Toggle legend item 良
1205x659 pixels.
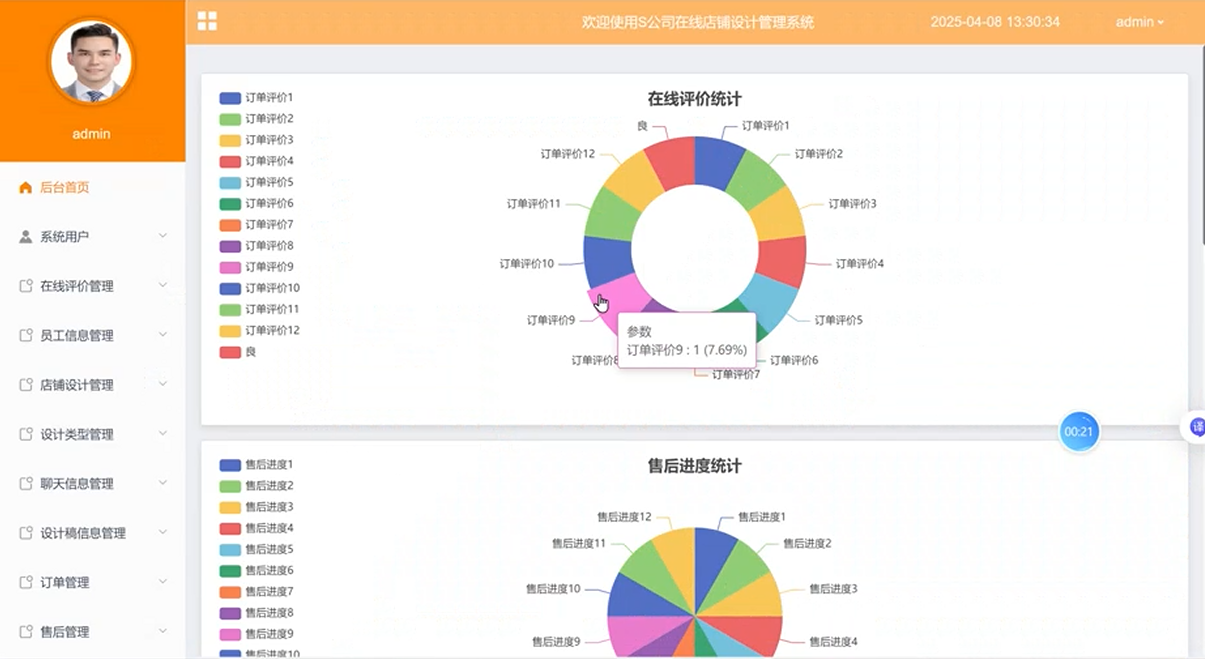[x=238, y=352]
